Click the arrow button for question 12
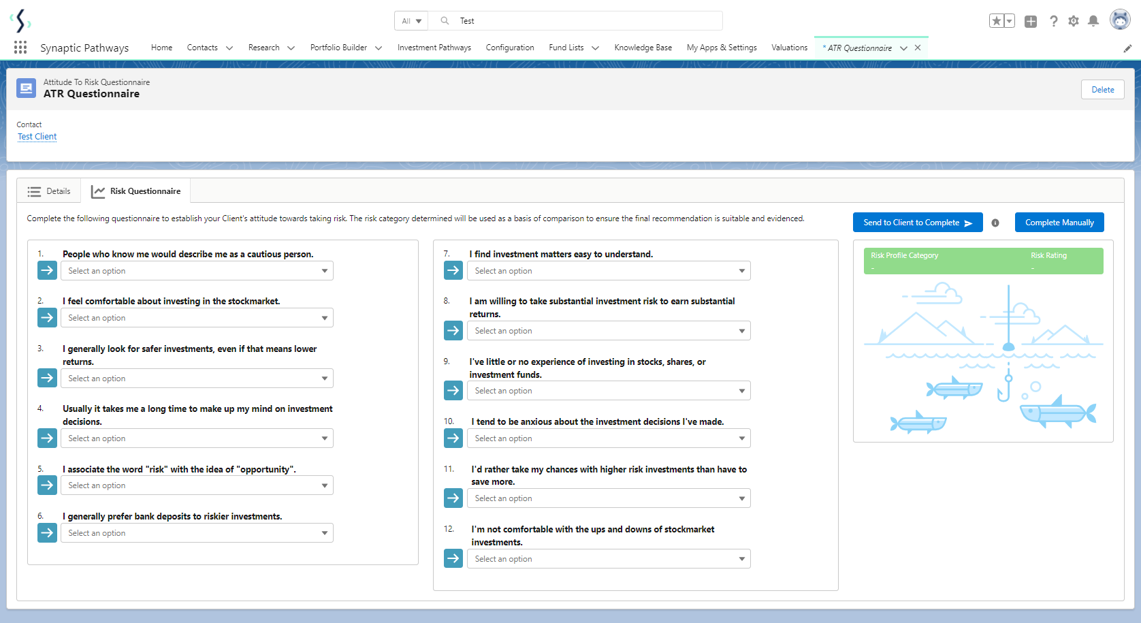 click(x=453, y=559)
